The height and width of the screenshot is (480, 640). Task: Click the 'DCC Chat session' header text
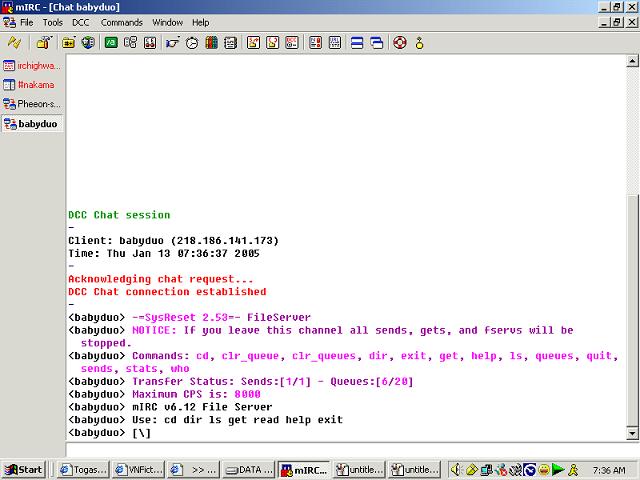click(x=119, y=215)
